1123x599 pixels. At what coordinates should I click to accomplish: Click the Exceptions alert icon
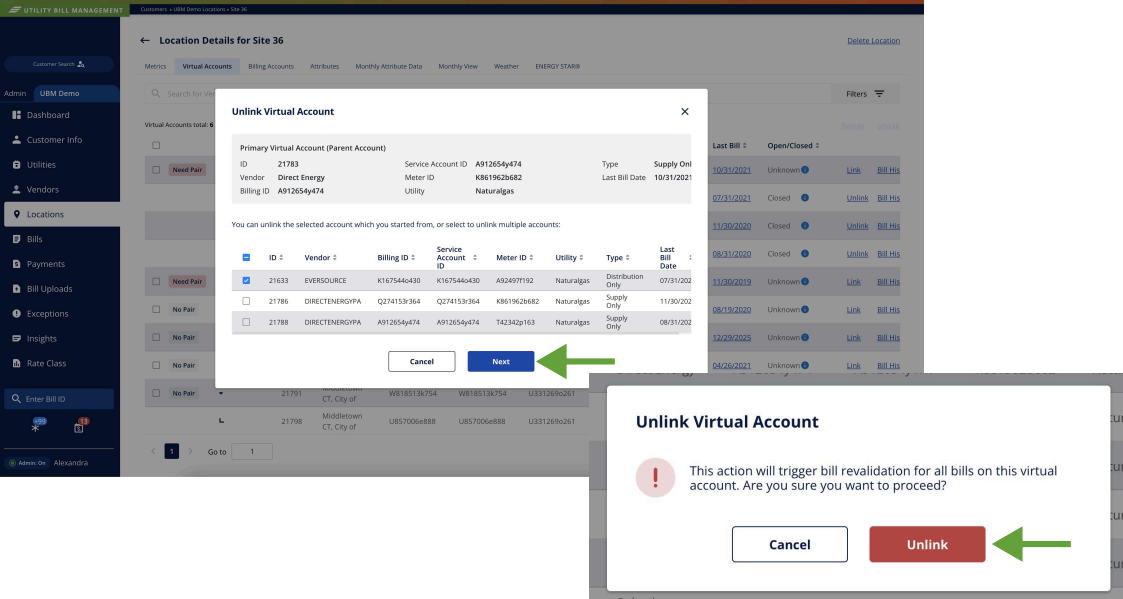tap(16, 314)
